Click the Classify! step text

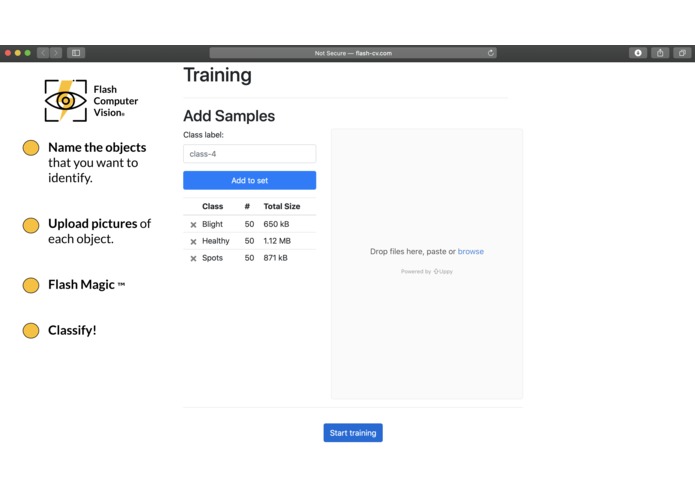pos(72,330)
